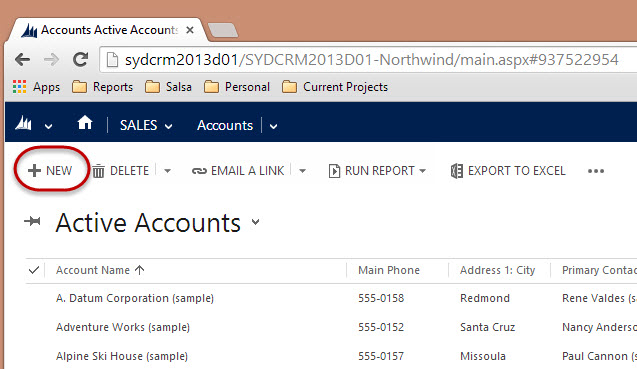Open Alpine Ski House (sample) account

122,356
